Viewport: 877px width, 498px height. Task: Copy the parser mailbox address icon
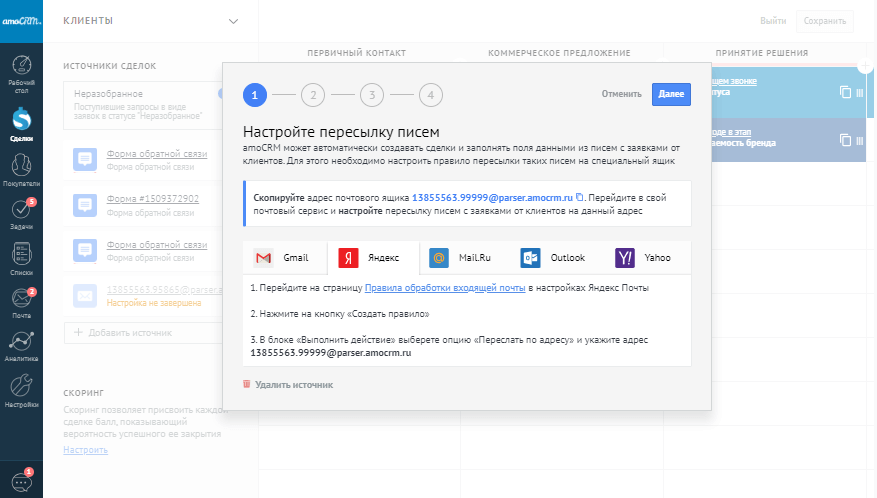[x=579, y=197]
